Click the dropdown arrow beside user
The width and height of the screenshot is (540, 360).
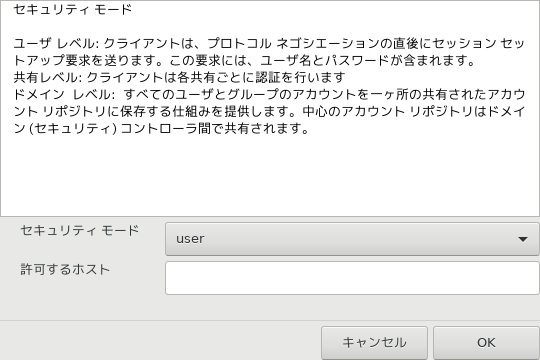tap(523, 239)
